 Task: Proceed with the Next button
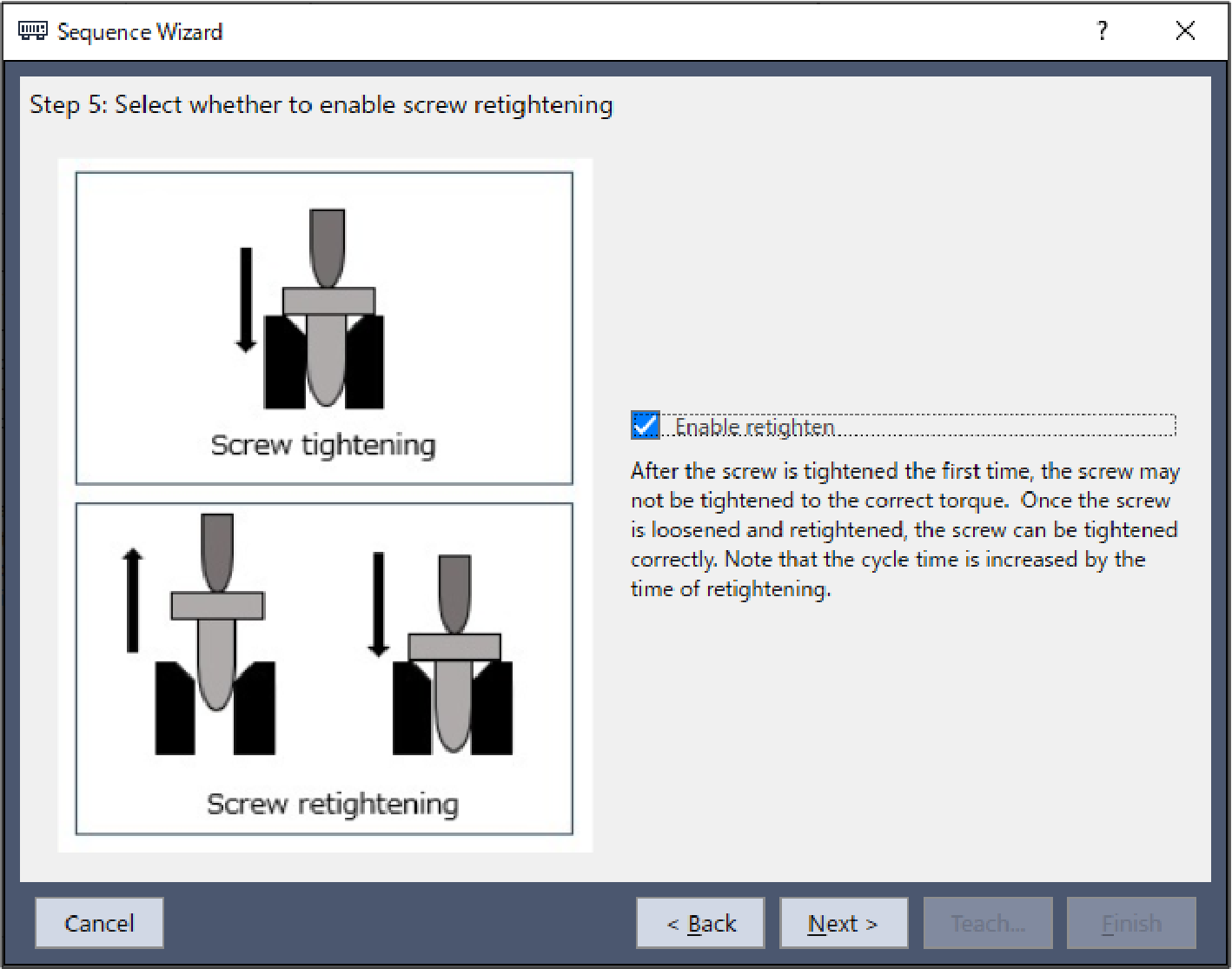(843, 923)
